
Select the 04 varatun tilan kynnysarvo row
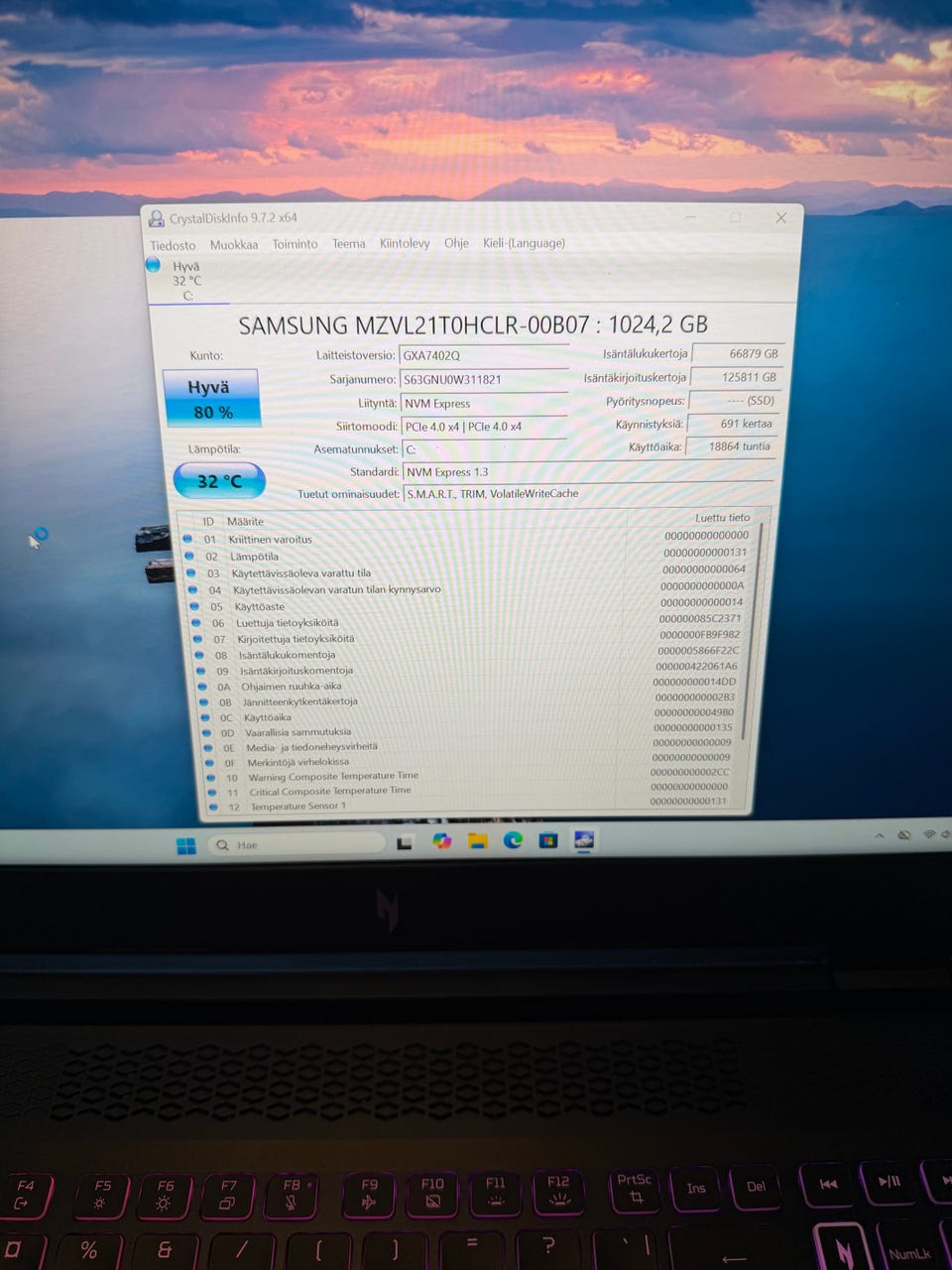tap(466, 588)
